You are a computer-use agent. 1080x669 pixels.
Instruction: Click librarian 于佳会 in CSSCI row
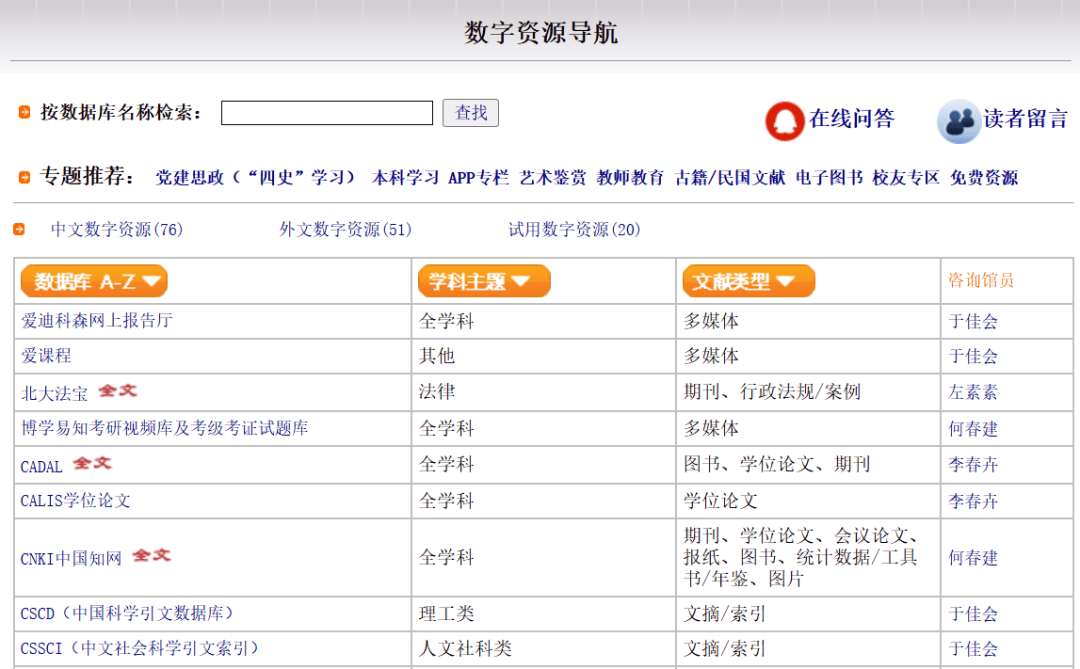(973, 648)
